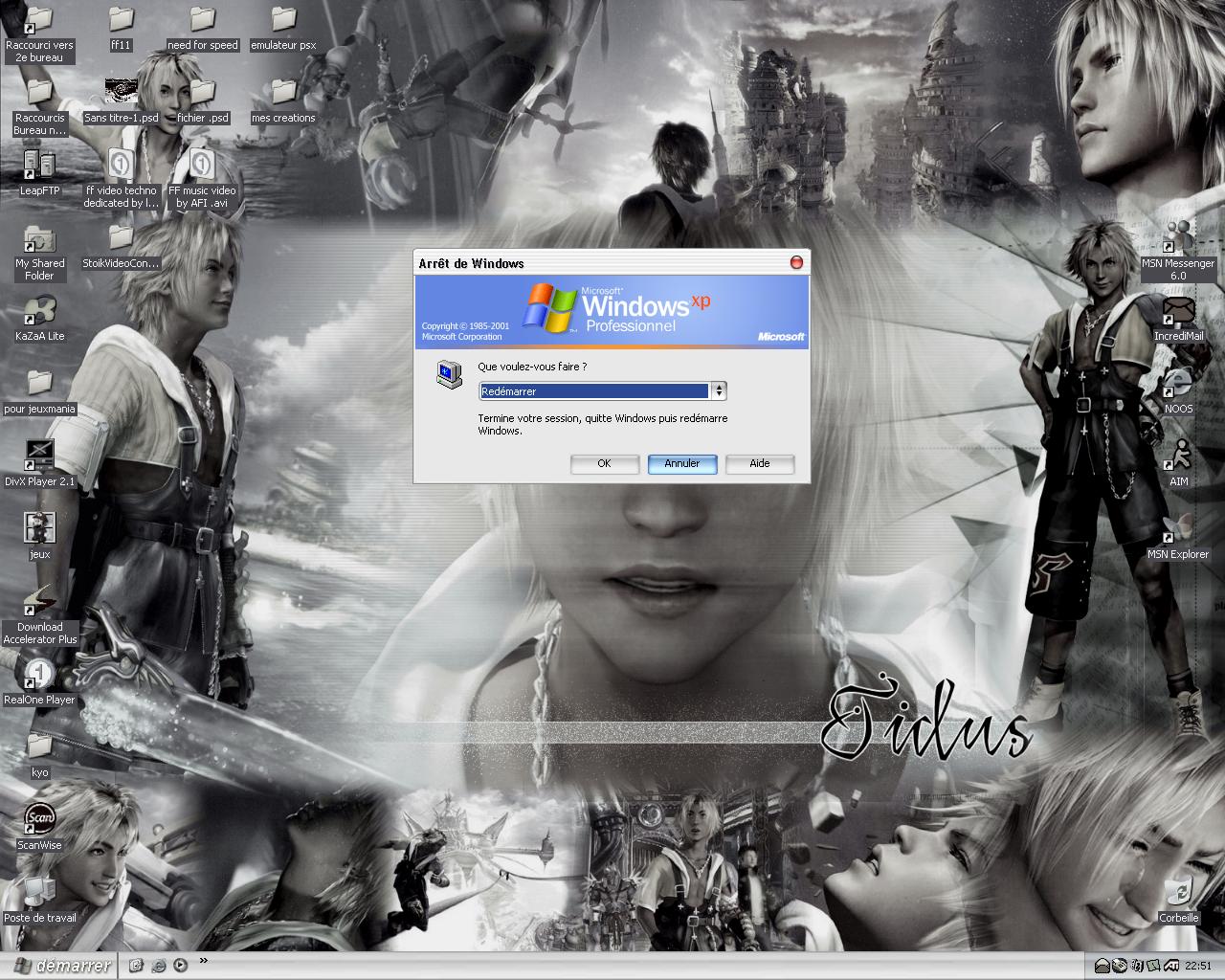Expand the quick launch overflow chevron

click(x=203, y=960)
